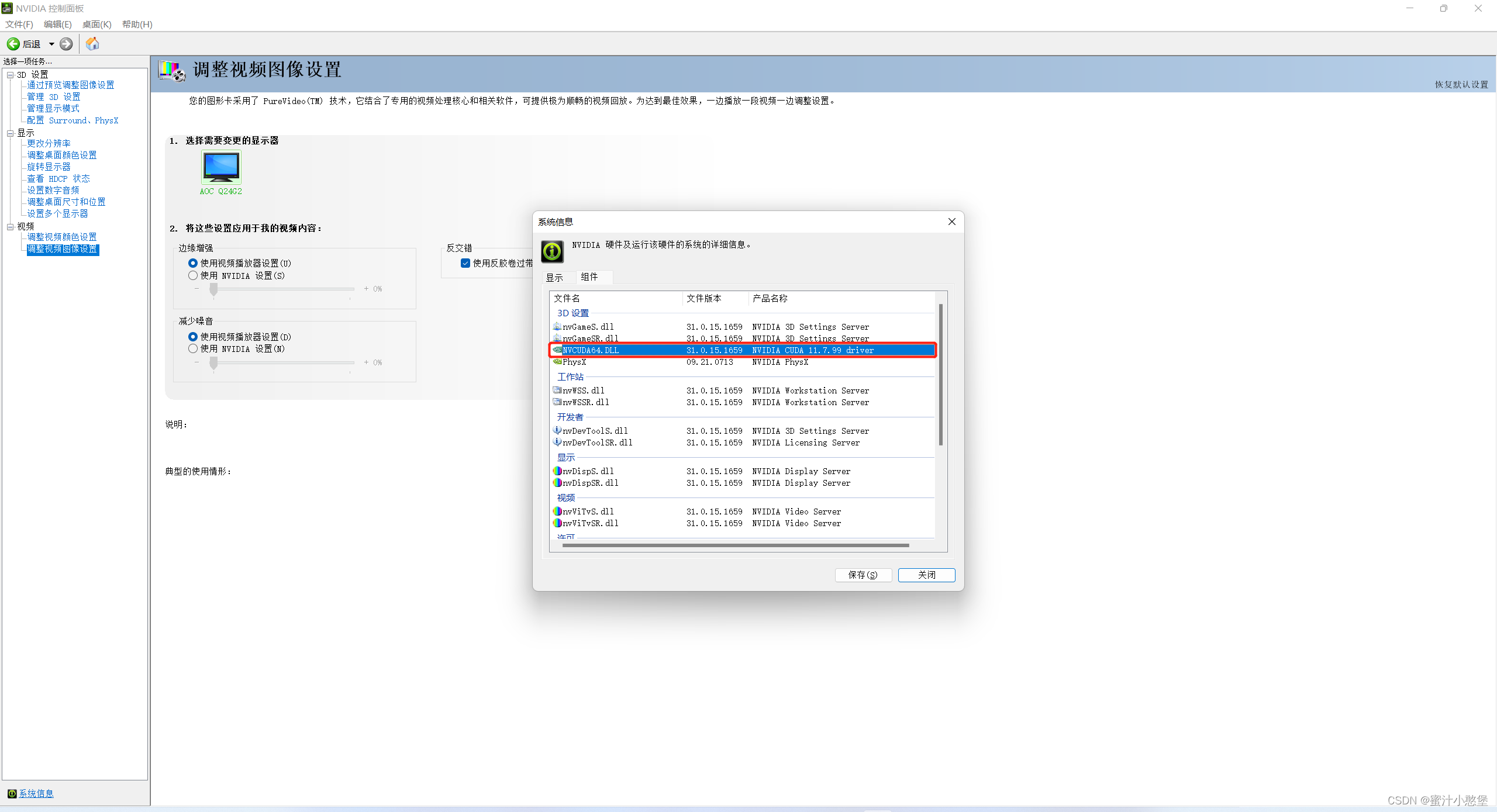Click the edge enhancement slider handle
Screen dimensions: 1497x812
click(x=213, y=289)
